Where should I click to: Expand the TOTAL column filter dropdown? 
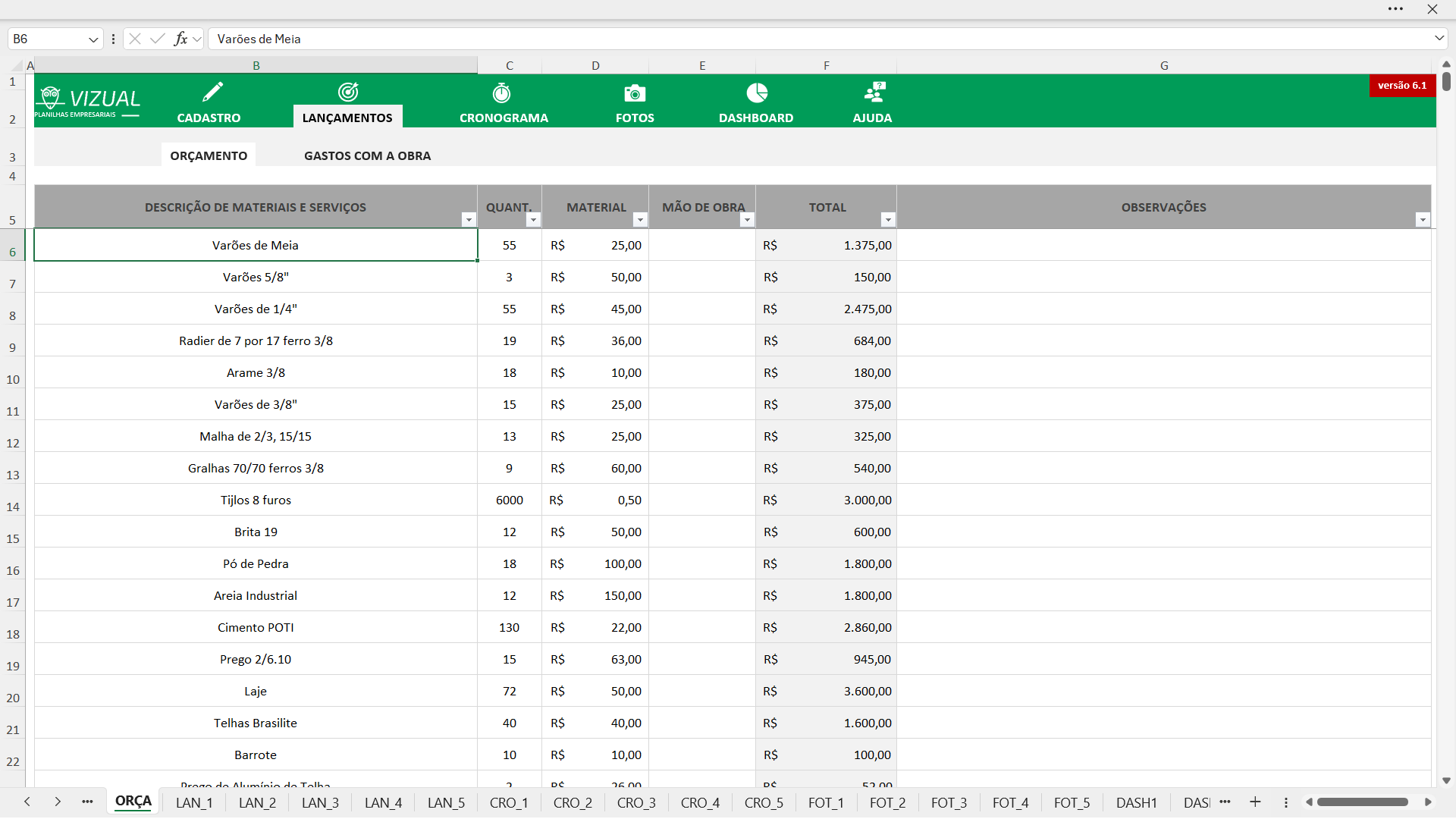click(x=888, y=220)
